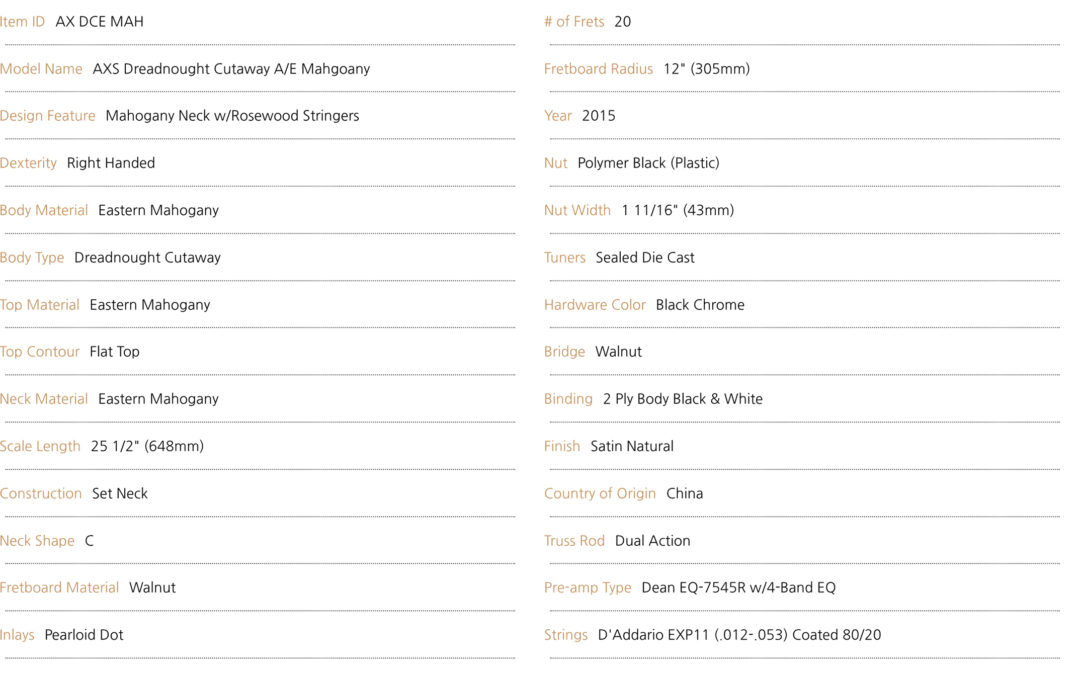Image resolution: width=1080 pixels, height=675 pixels.
Task: Click the D'Addario EXP11 strings value
Action: click(x=739, y=635)
